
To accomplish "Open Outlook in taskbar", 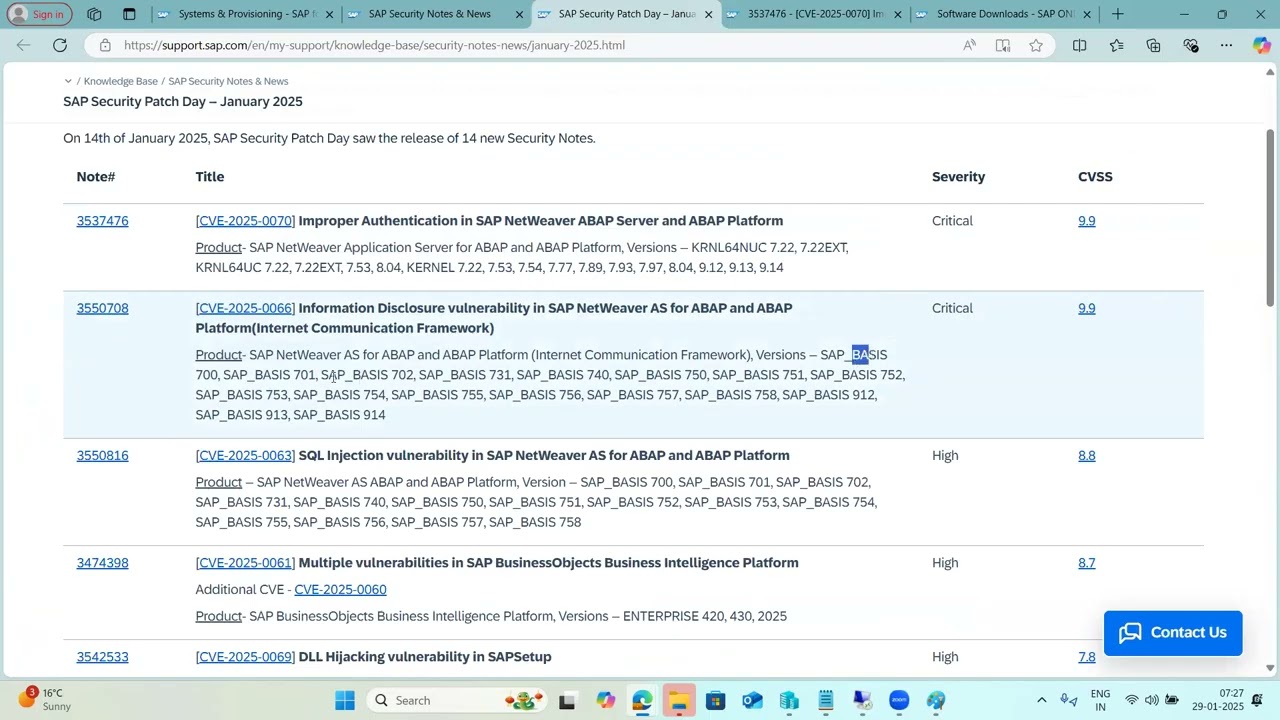I will 752,700.
